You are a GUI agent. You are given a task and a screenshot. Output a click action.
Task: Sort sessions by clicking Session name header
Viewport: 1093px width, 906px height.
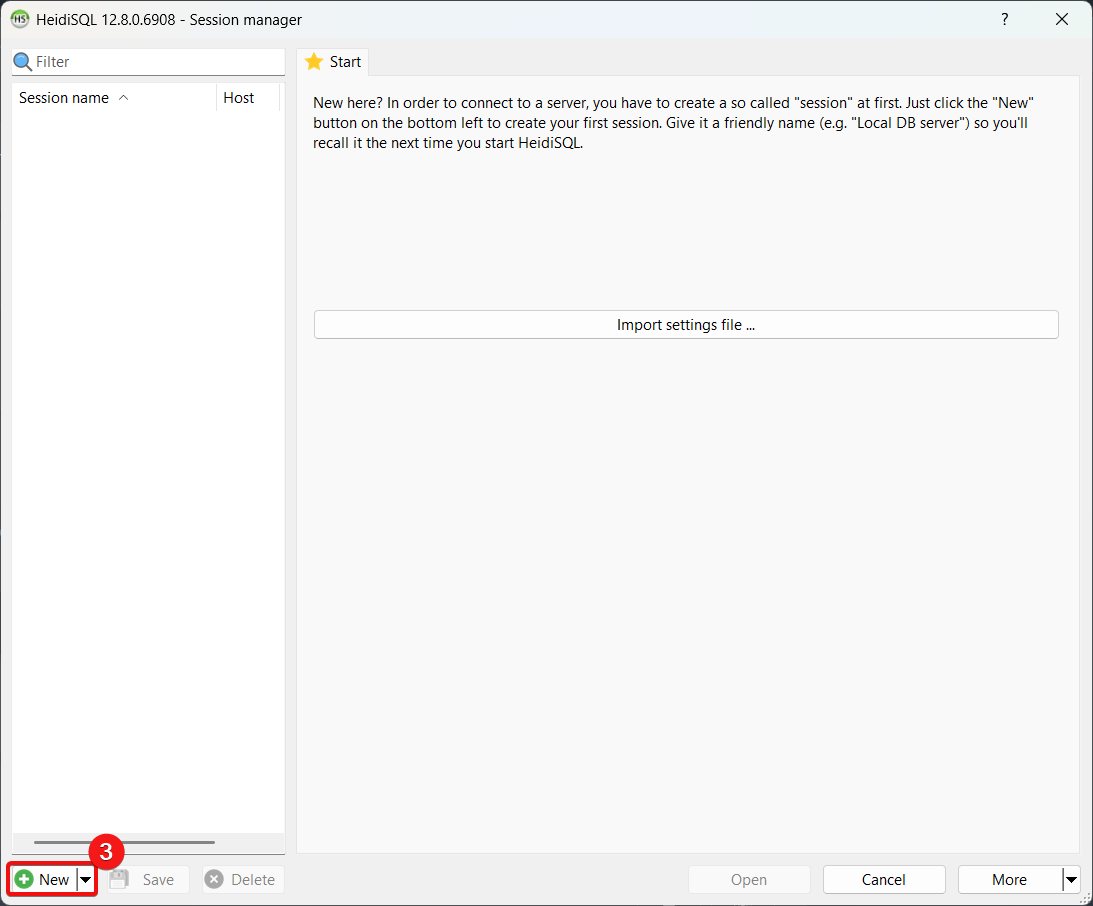(65, 97)
